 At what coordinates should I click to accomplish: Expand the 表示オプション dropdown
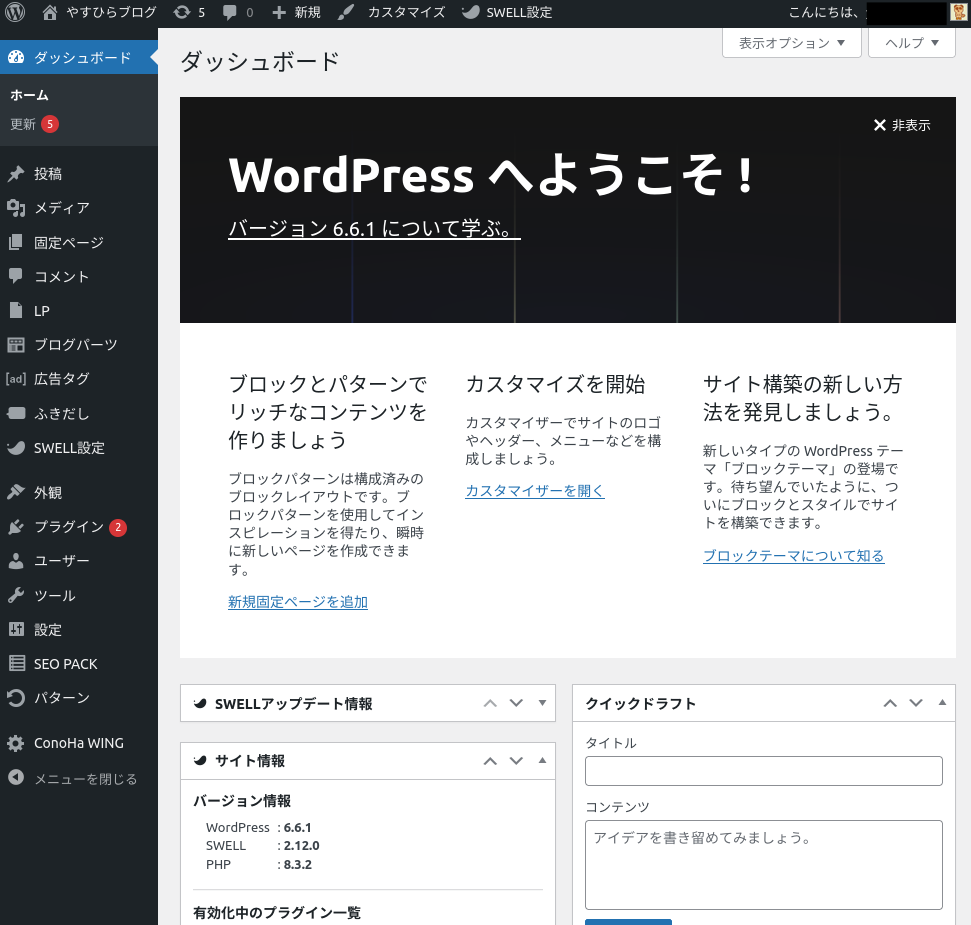point(791,43)
